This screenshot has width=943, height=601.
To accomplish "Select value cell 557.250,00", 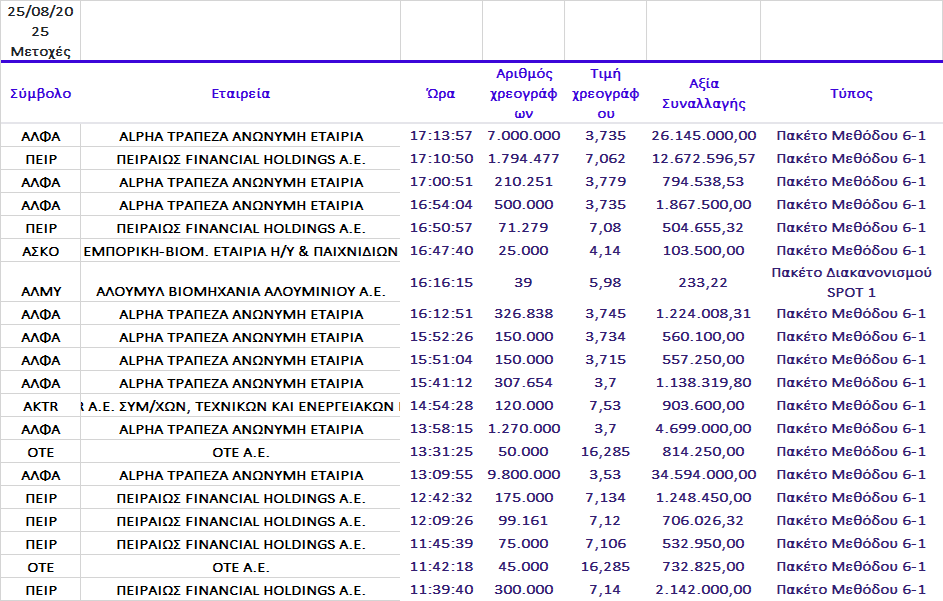I will coord(703,360).
